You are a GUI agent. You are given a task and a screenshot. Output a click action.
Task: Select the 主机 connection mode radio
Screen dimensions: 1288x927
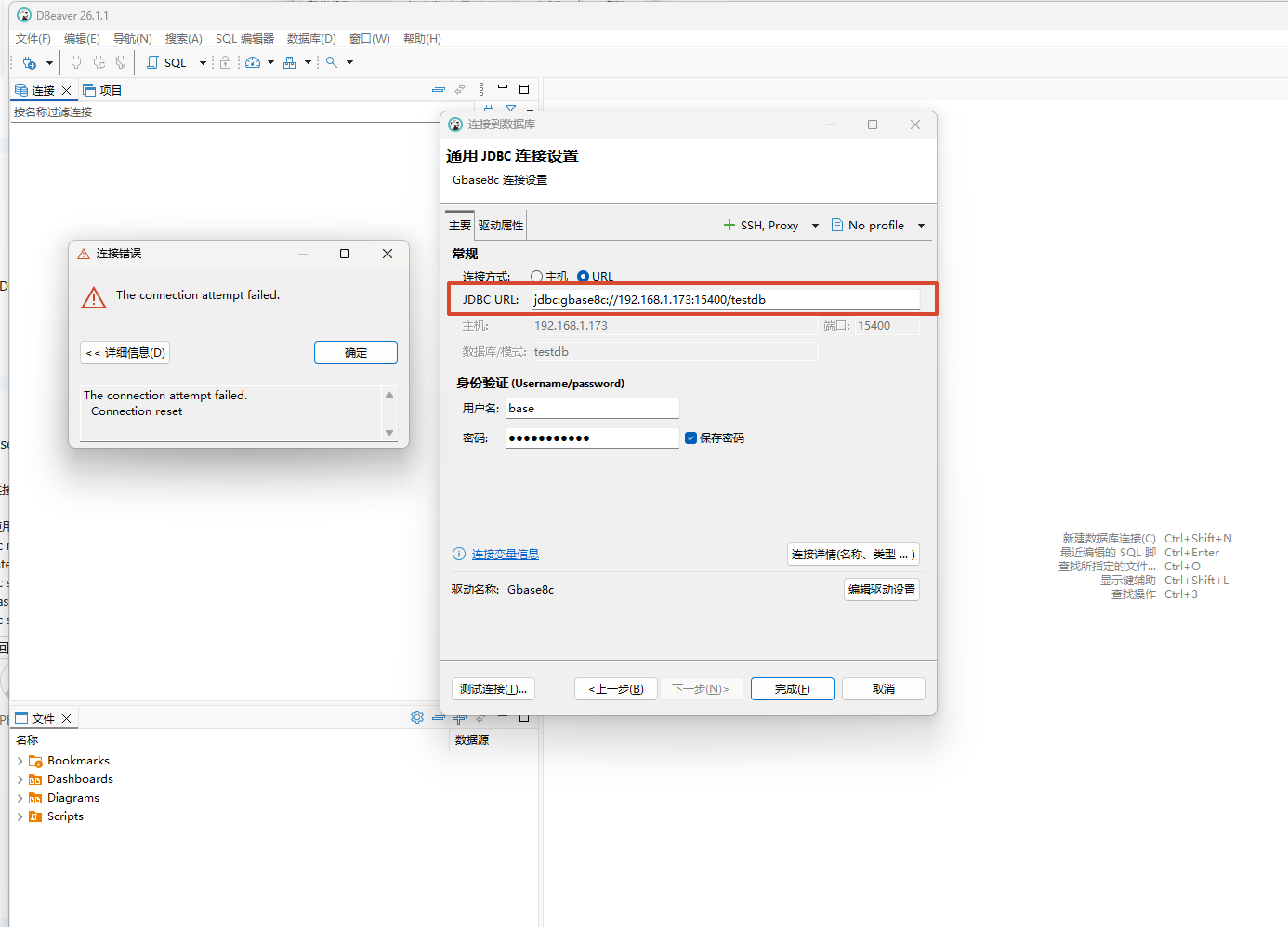[x=537, y=277]
